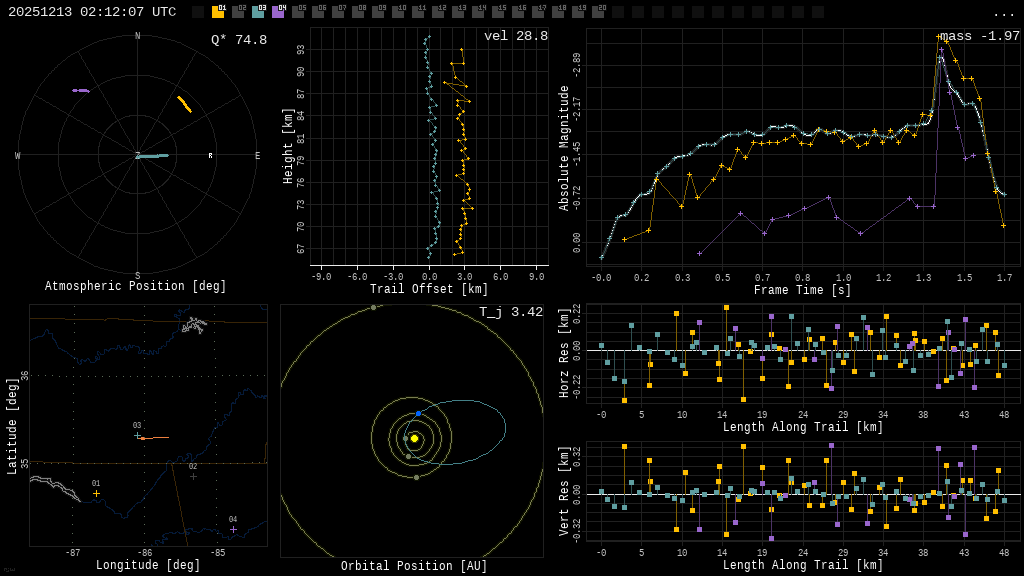Click station 01 cross marker on map
This screenshot has width=1024, height=576.
pyautogui.click(x=96, y=493)
